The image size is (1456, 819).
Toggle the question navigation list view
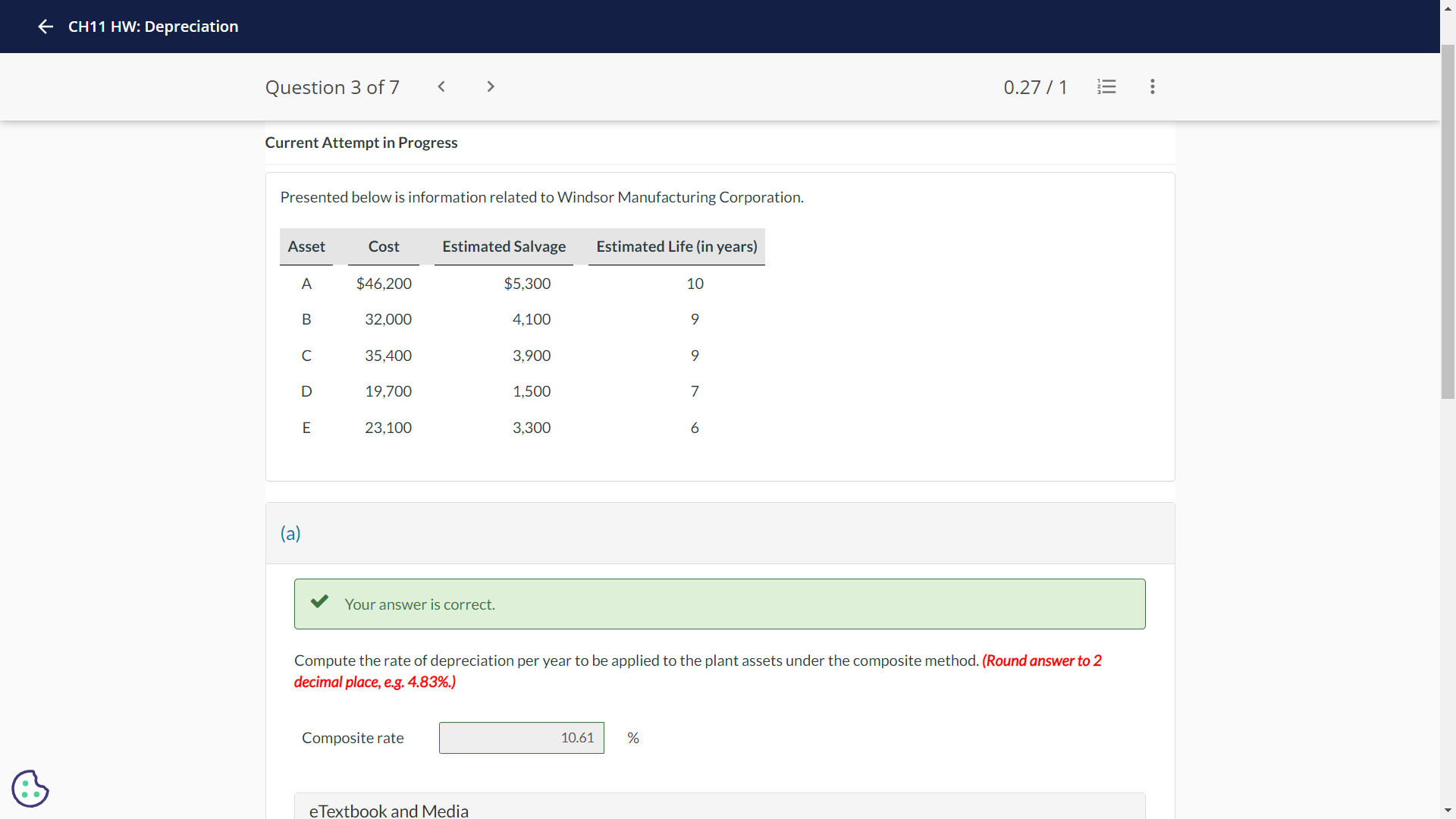click(x=1107, y=87)
